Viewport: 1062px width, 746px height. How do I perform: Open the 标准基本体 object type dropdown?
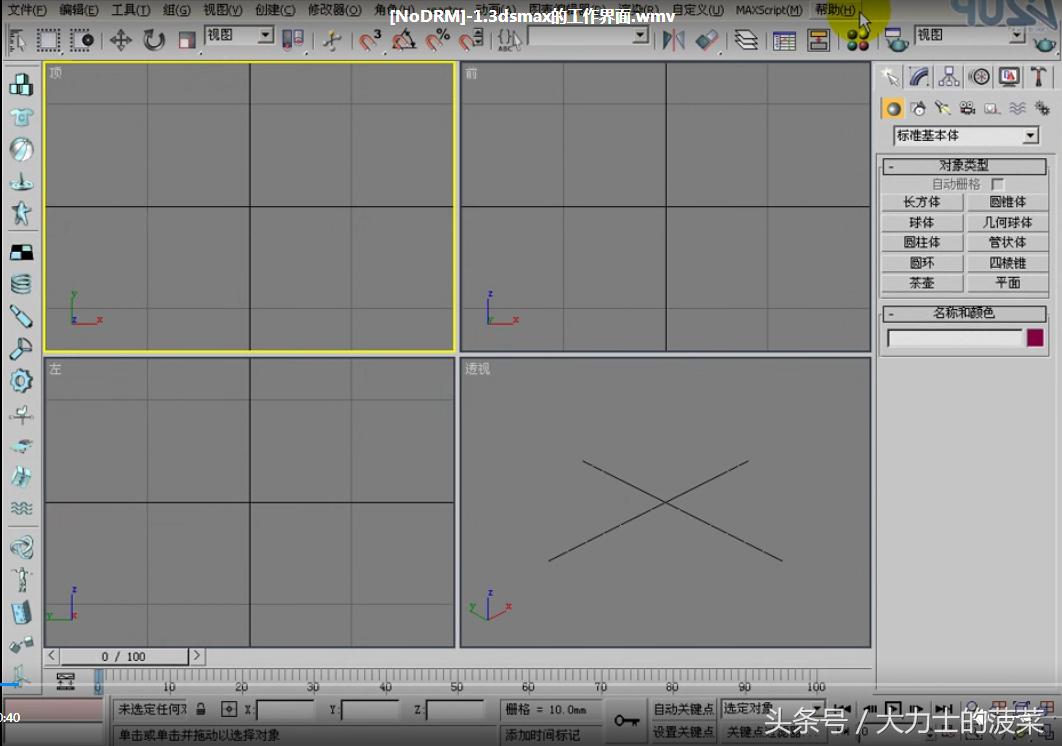pyautogui.click(x=1030, y=136)
